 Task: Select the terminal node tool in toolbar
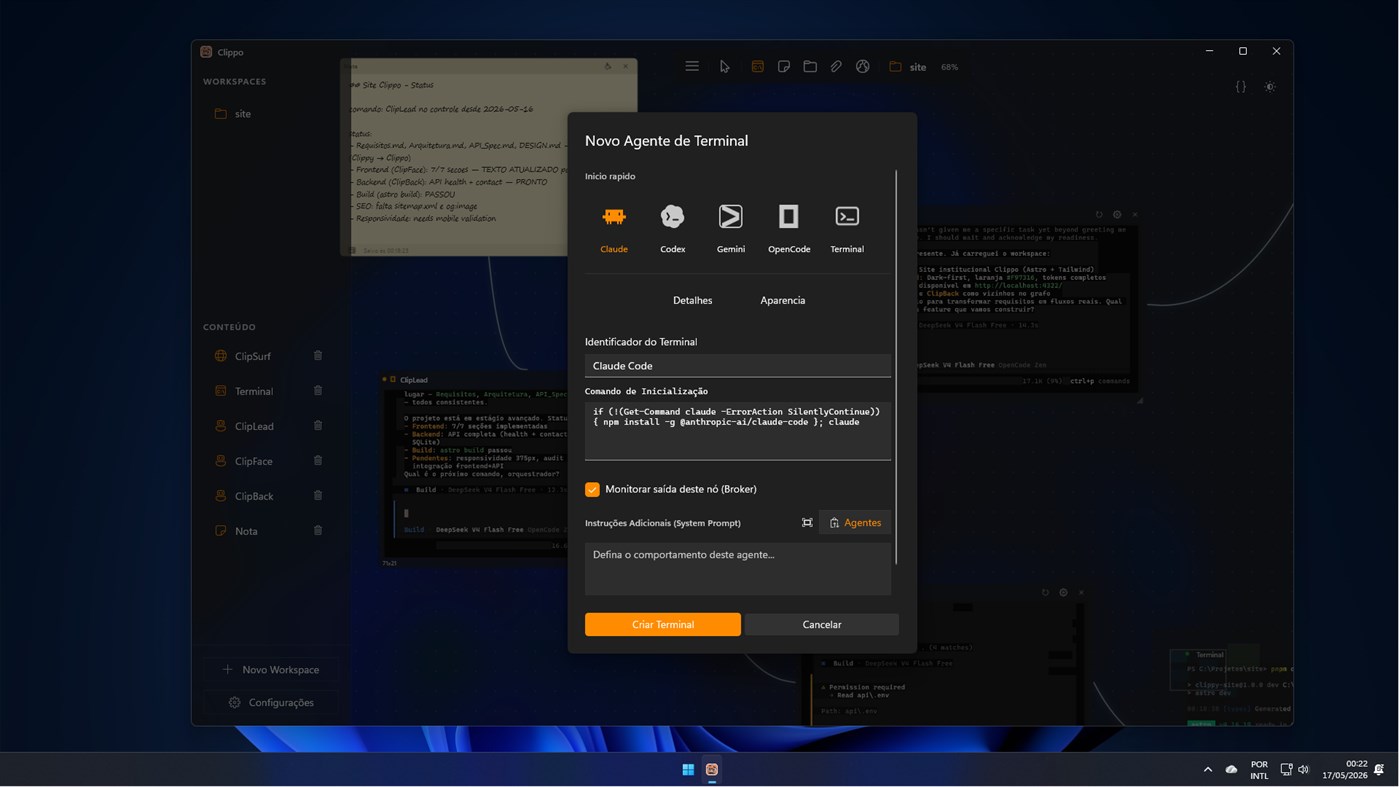[757, 67]
